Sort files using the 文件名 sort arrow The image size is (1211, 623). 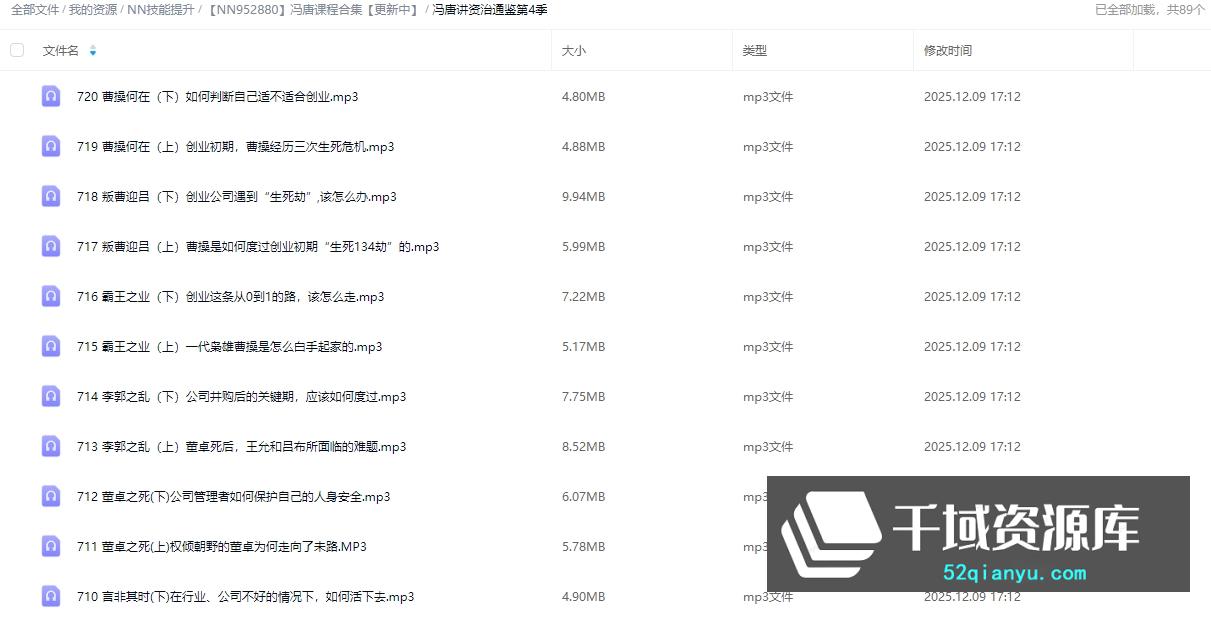coord(93,51)
